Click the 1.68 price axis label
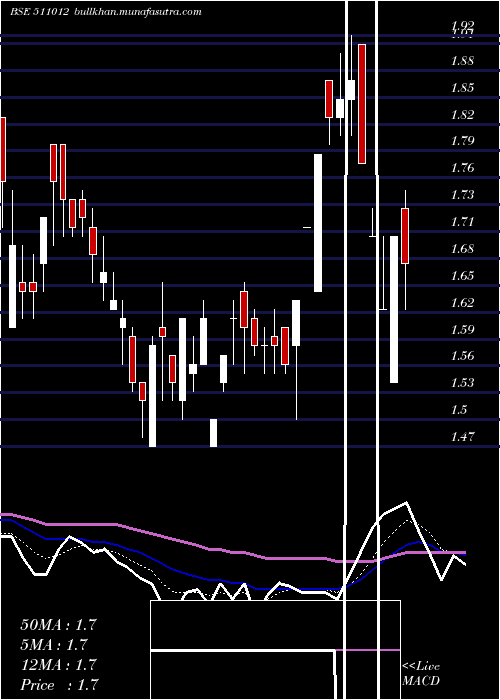The width and height of the screenshot is (500, 700). (462, 249)
